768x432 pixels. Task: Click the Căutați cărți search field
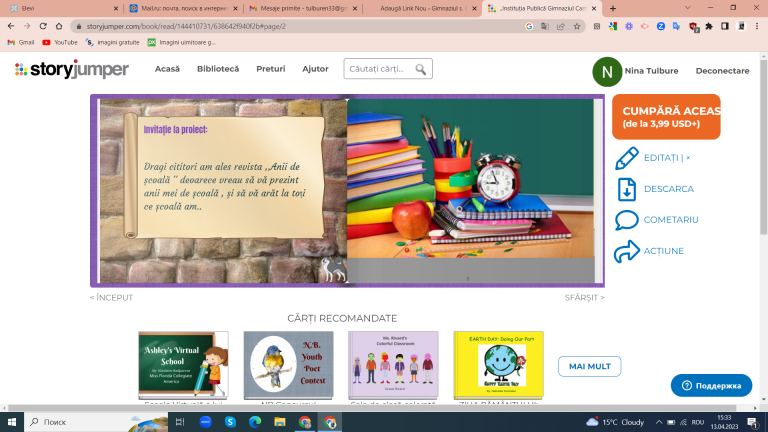378,69
